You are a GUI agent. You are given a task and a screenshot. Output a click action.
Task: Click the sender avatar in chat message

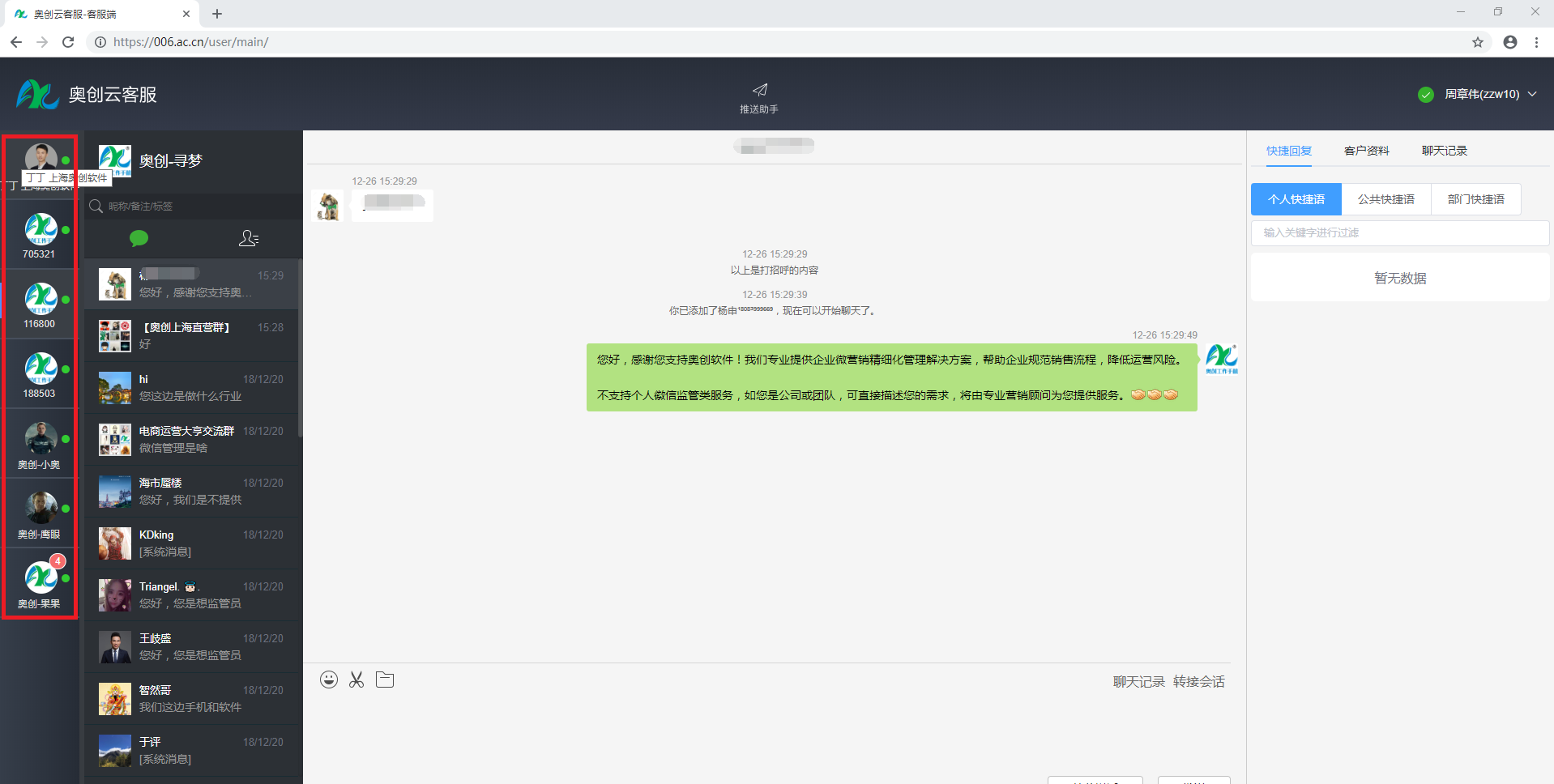pos(328,206)
